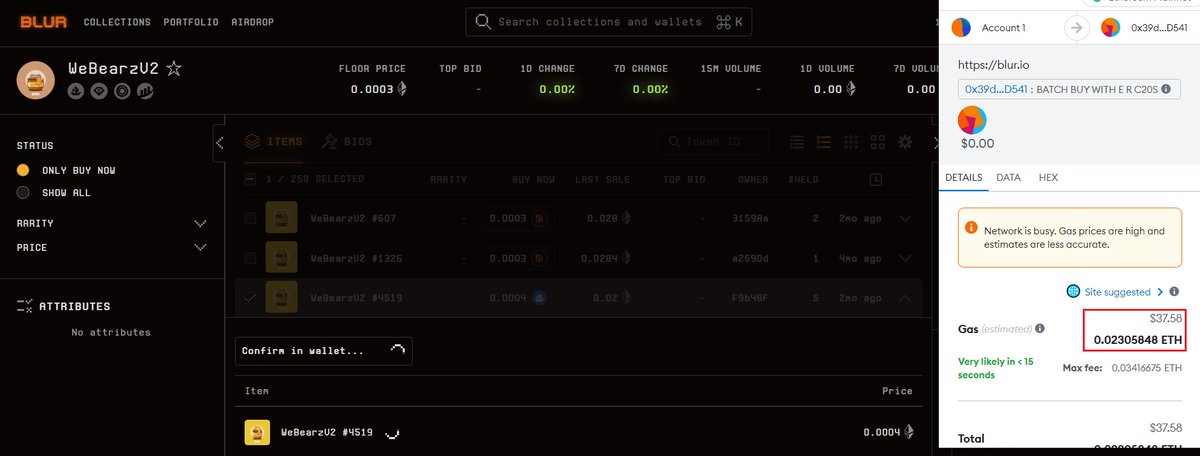Open items settings gear icon
Screen dimensions: 1200x456
(x=905, y=142)
